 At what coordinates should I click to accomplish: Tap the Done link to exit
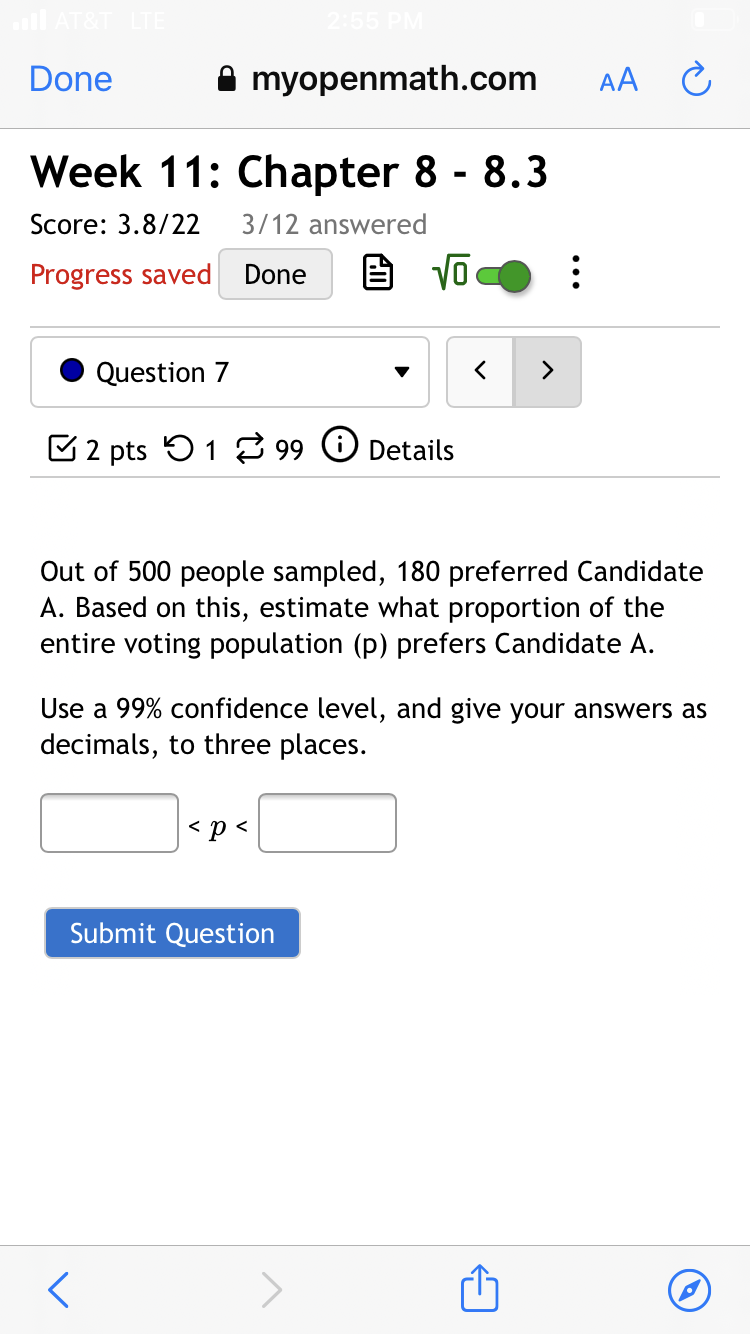pyautogui.click(x=70, y=79)
